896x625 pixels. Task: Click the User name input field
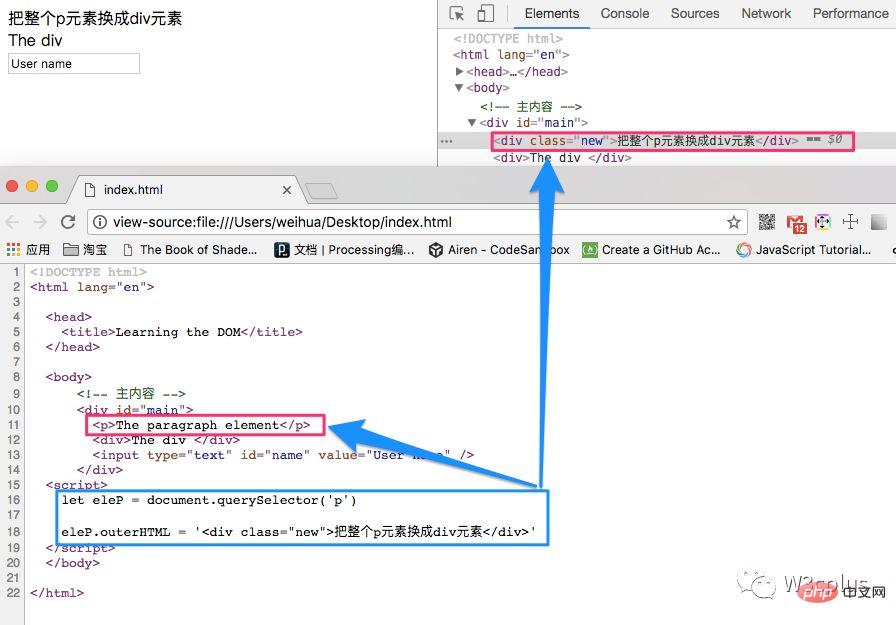(x=74, y=63)
